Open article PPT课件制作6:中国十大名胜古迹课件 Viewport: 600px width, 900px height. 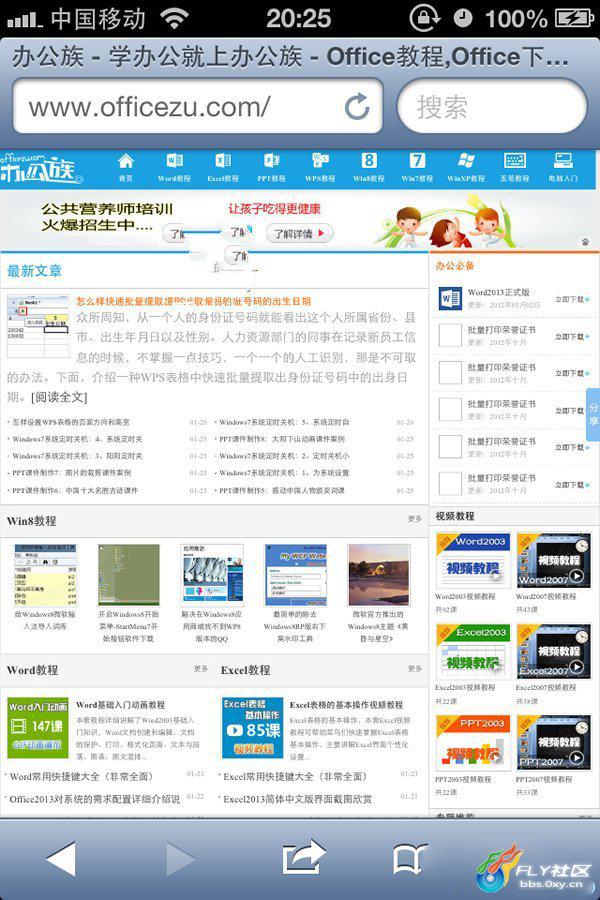pos(73,490)
